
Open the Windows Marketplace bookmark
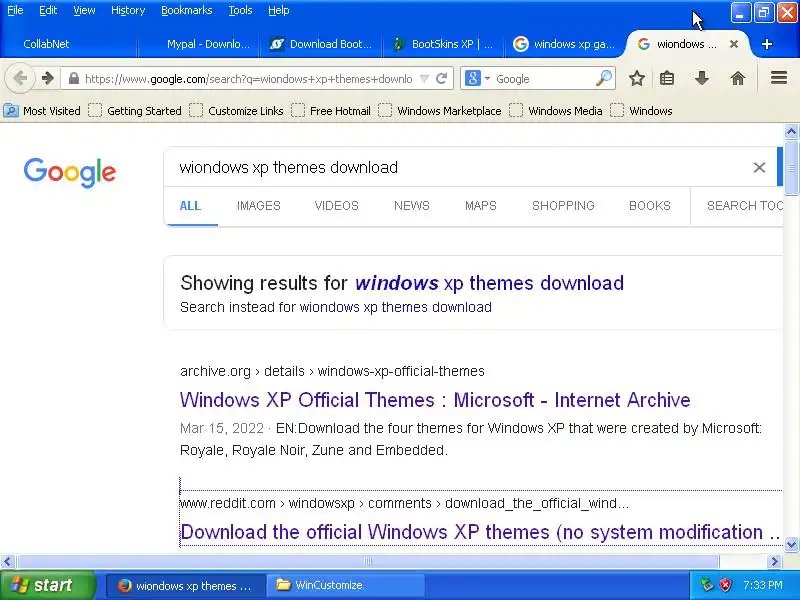click(x=440, y=111)
